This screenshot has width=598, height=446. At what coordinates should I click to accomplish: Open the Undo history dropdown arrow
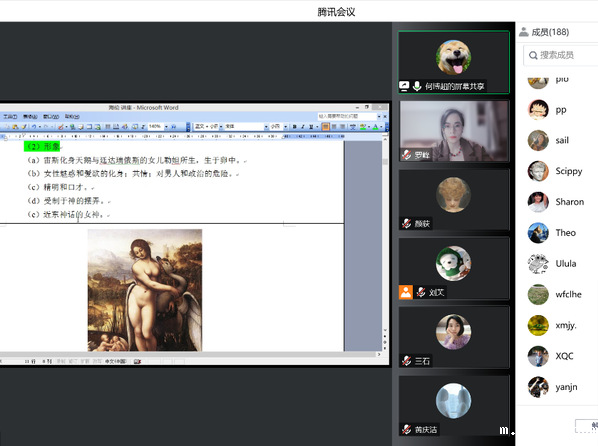coord(40,127)
